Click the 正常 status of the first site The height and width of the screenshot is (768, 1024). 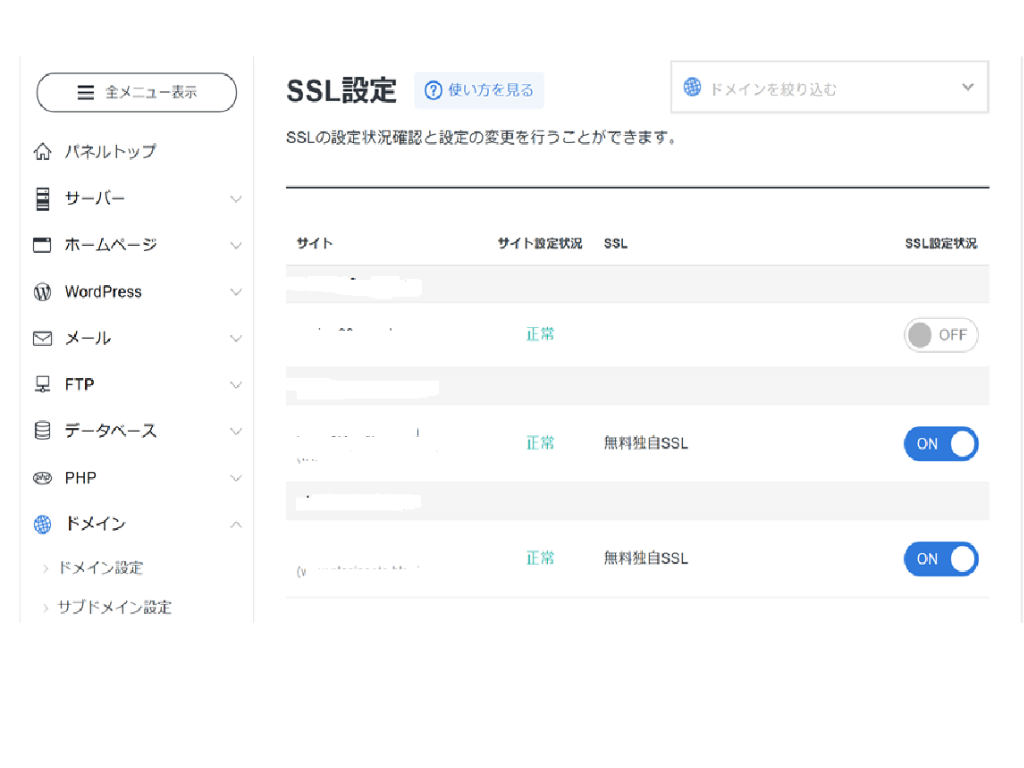[540, 335]
